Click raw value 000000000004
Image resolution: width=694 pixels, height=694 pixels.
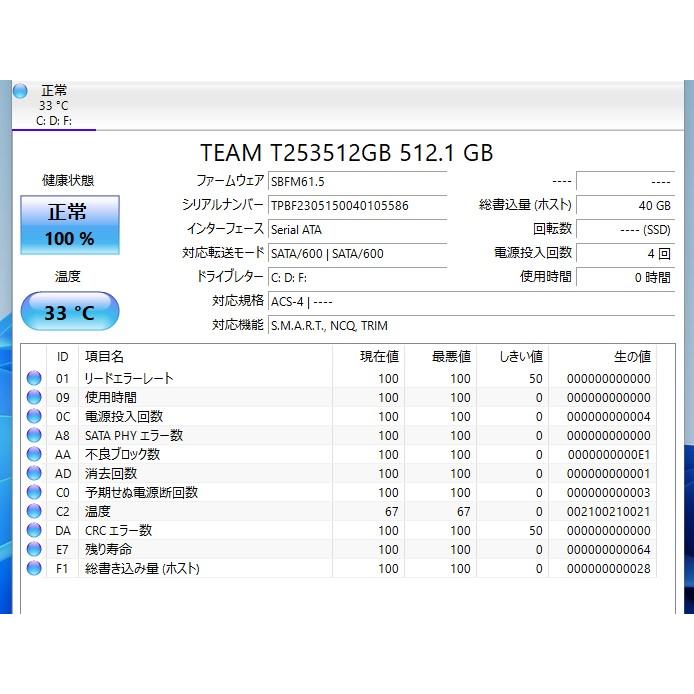(609, 416)
